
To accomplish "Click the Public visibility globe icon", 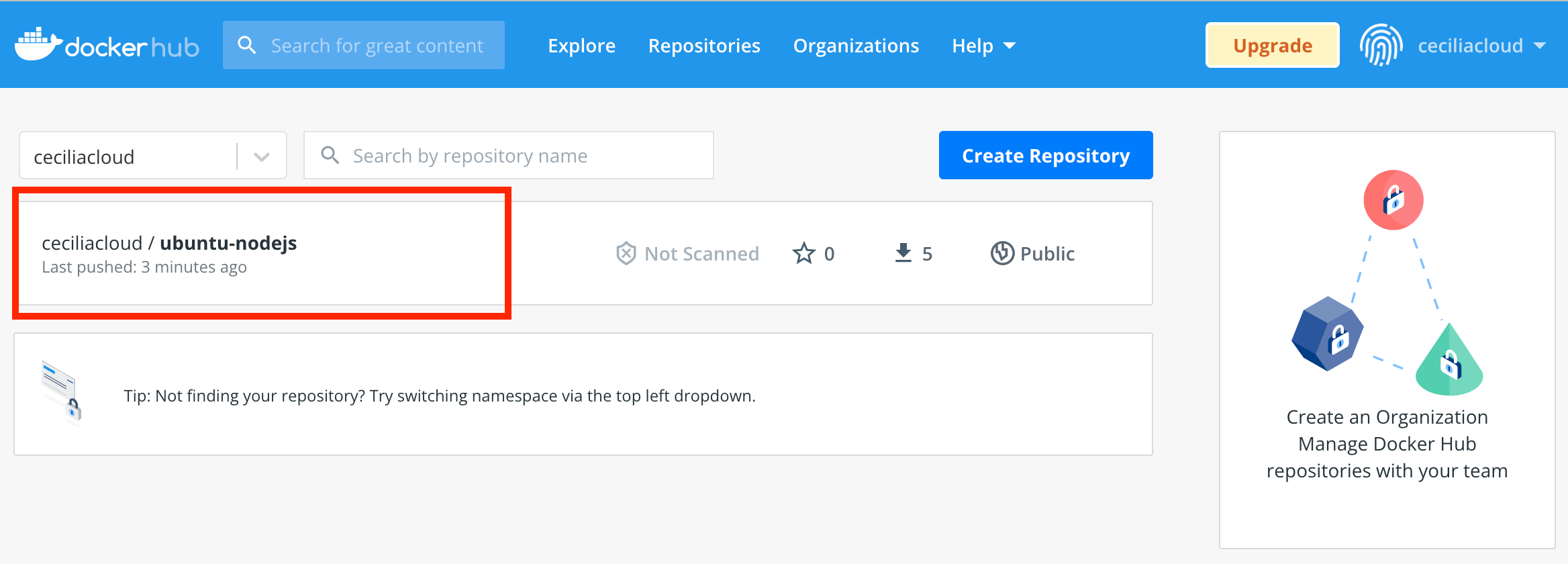I will (x=1002, y=253).
